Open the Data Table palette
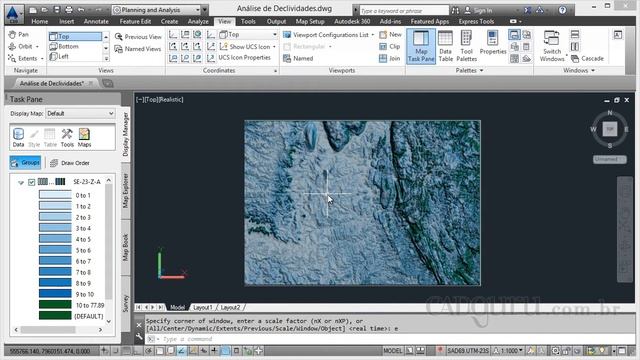 point(445,47)
